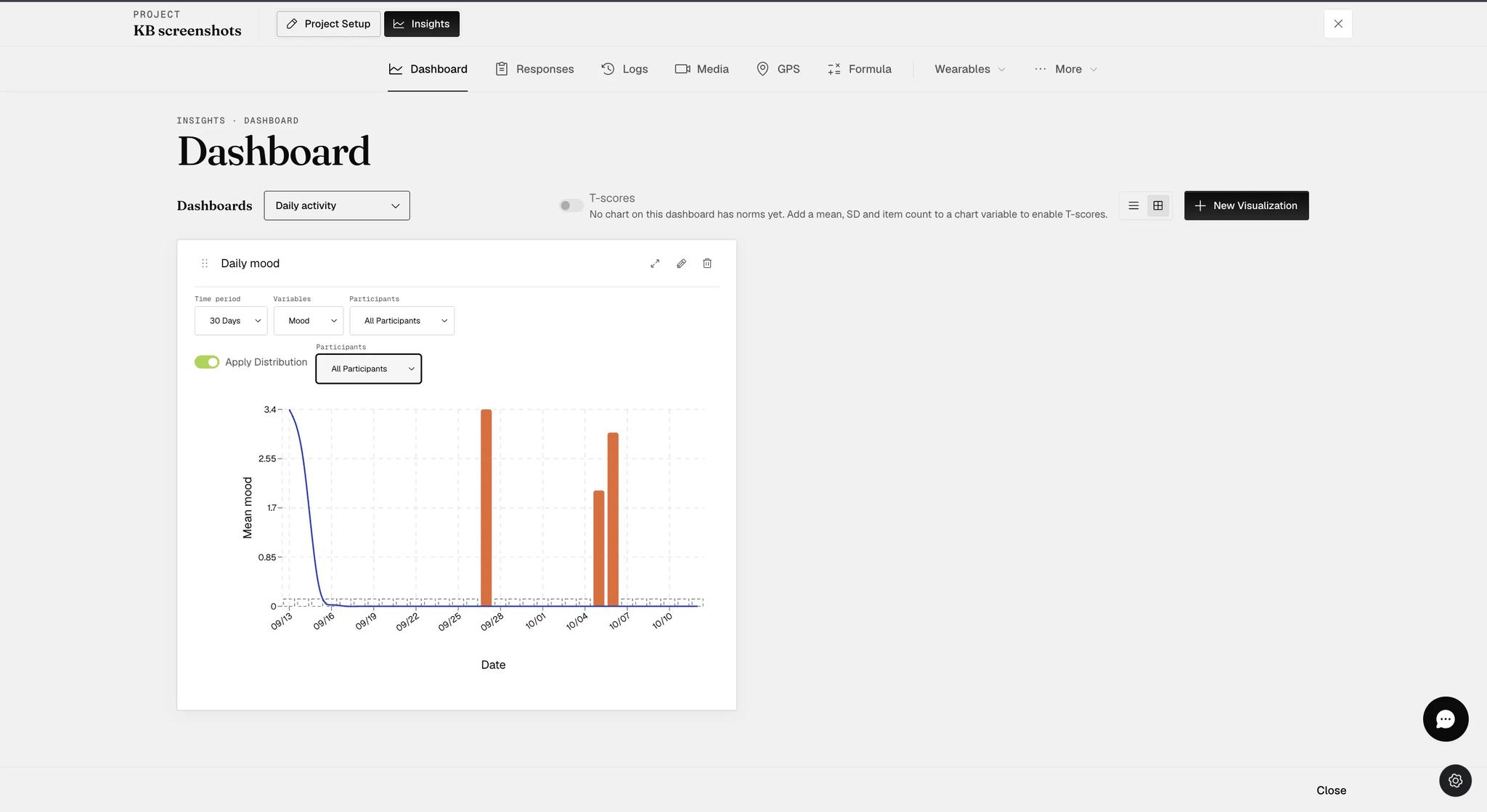Click the tallest orange bar near 09/28
The image size is (1487, 812).
coord(486,508)
